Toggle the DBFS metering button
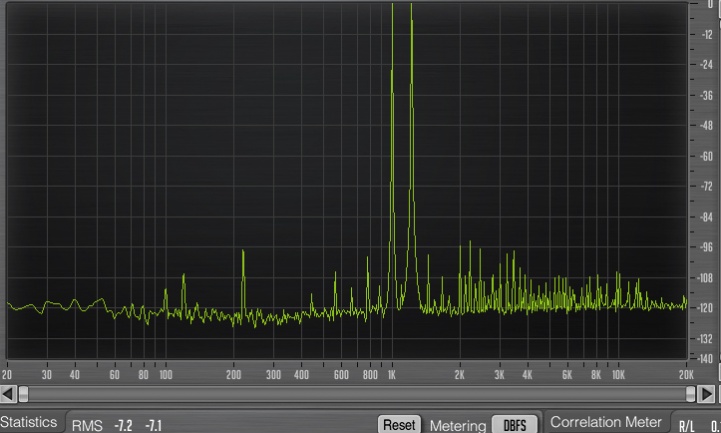Viewport: 721px width, 433px height. click(515, 425)
